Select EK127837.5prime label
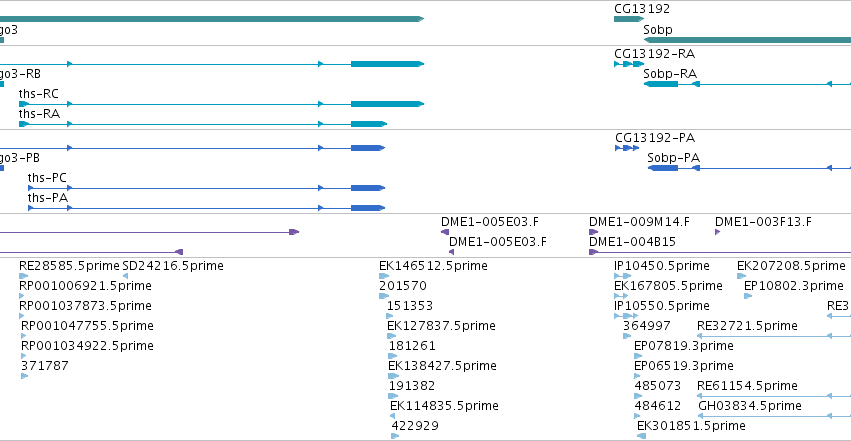851x441 pixels. point(441,326)
